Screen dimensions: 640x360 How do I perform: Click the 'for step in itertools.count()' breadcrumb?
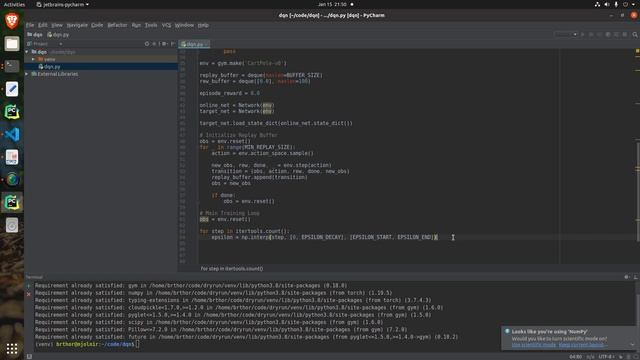pos(232,269)
